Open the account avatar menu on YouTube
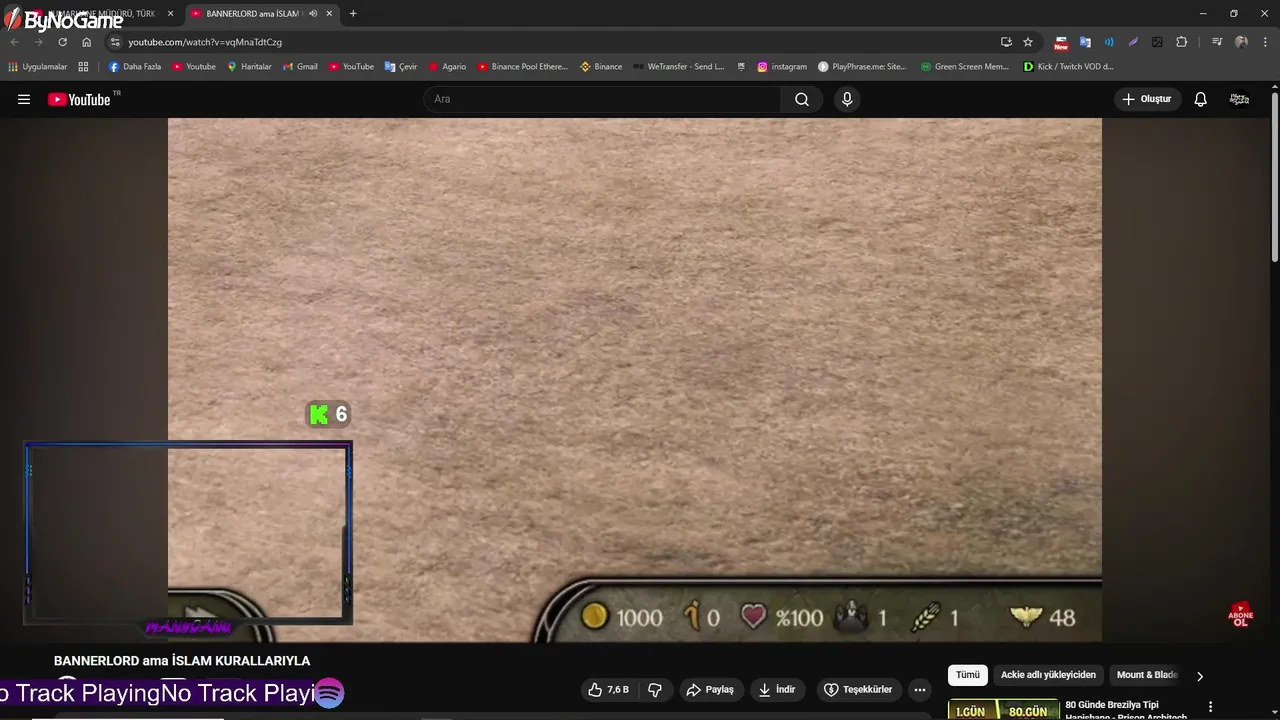The image size is (1280, 720). (1239, 99)
